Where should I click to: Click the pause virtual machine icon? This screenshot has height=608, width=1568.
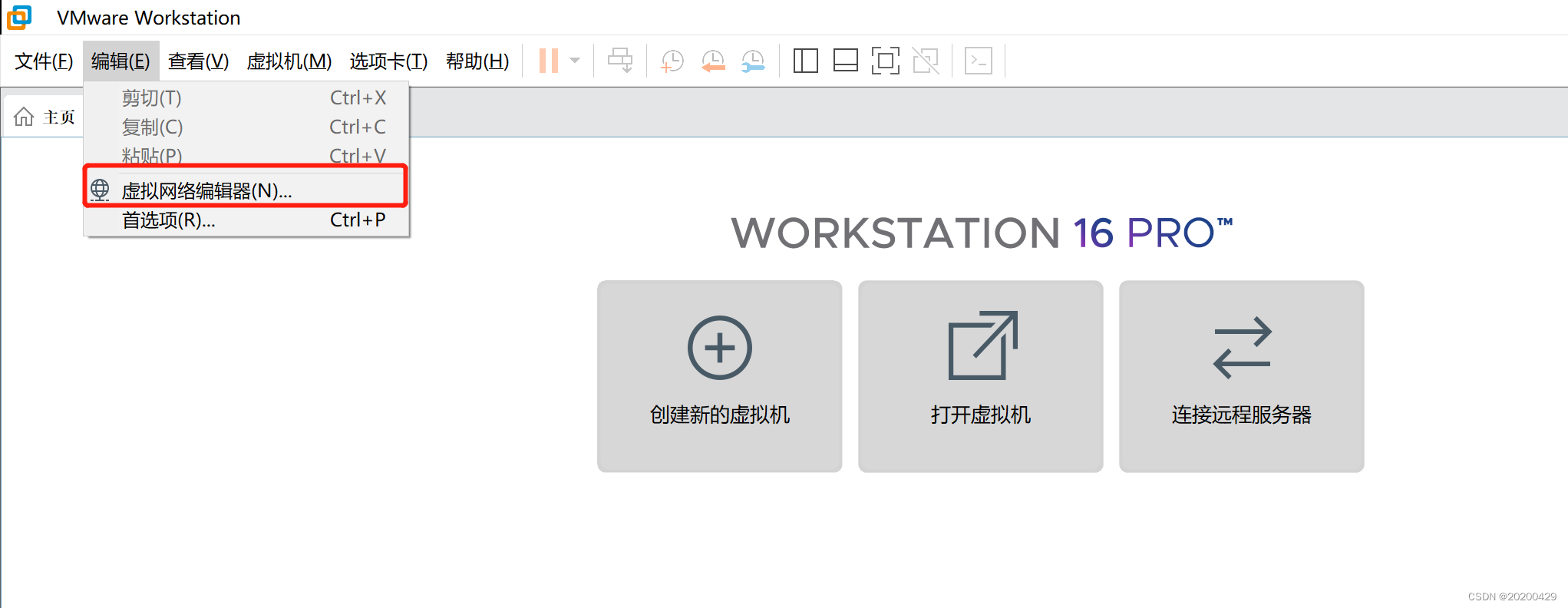[549, 61]
